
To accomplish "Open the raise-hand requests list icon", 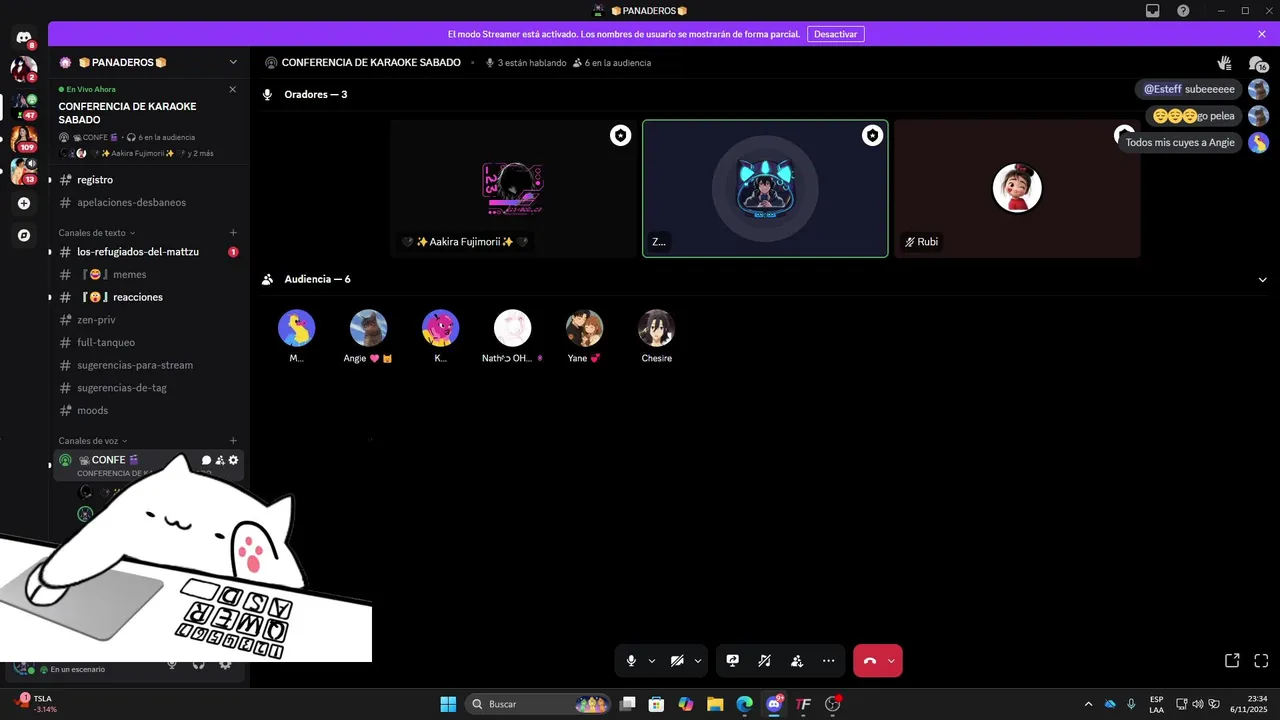I will click(1224, 63).
